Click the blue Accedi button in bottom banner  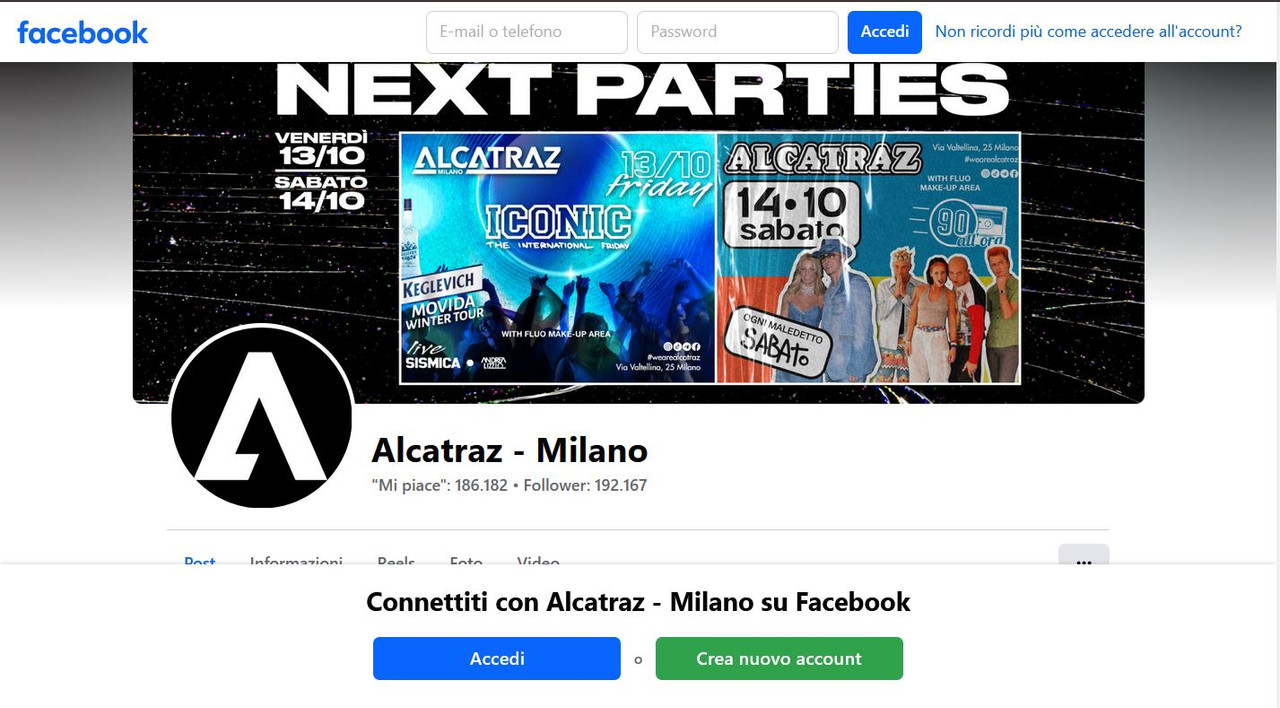point(497,659)
